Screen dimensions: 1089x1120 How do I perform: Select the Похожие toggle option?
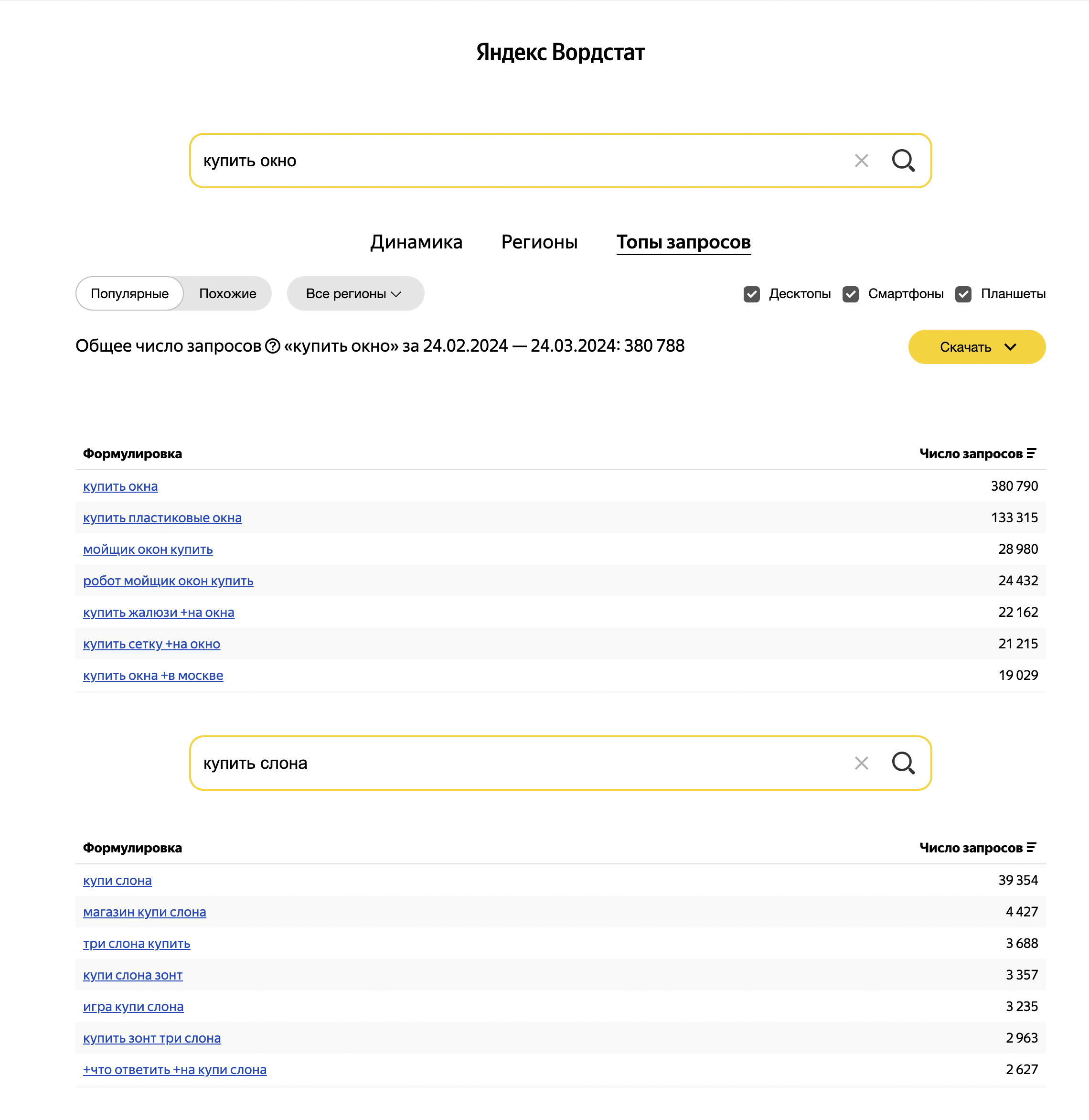coord(228,293)
